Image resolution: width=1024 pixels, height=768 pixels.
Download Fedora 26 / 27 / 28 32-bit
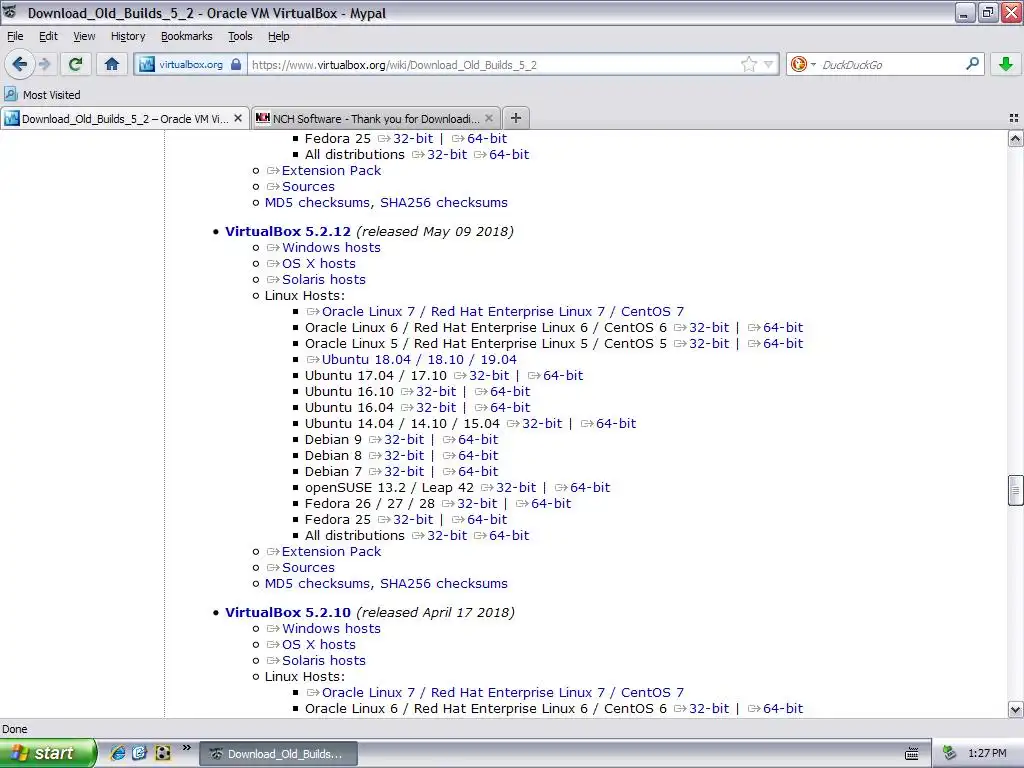(477, 504)
